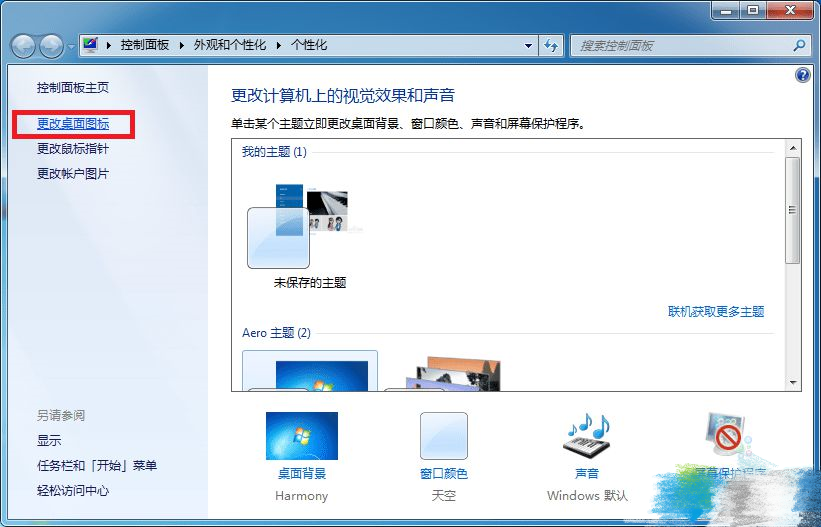Open the recent pages dropdown arrow

71,46
